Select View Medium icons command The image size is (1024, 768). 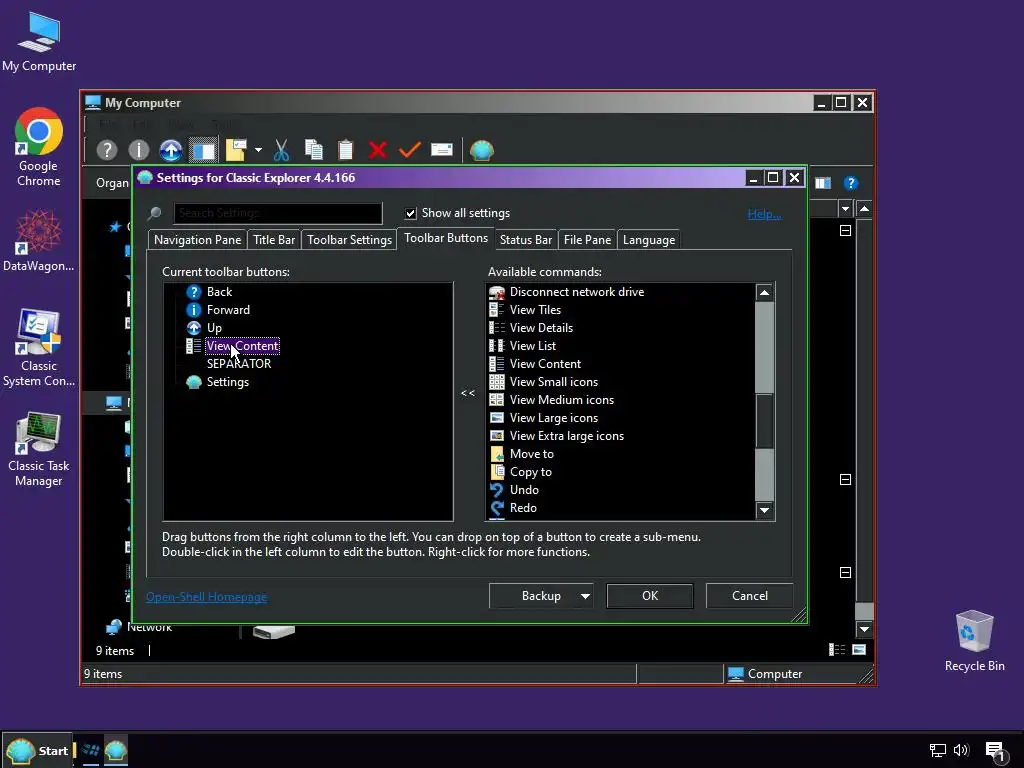(x=562, y=400)
